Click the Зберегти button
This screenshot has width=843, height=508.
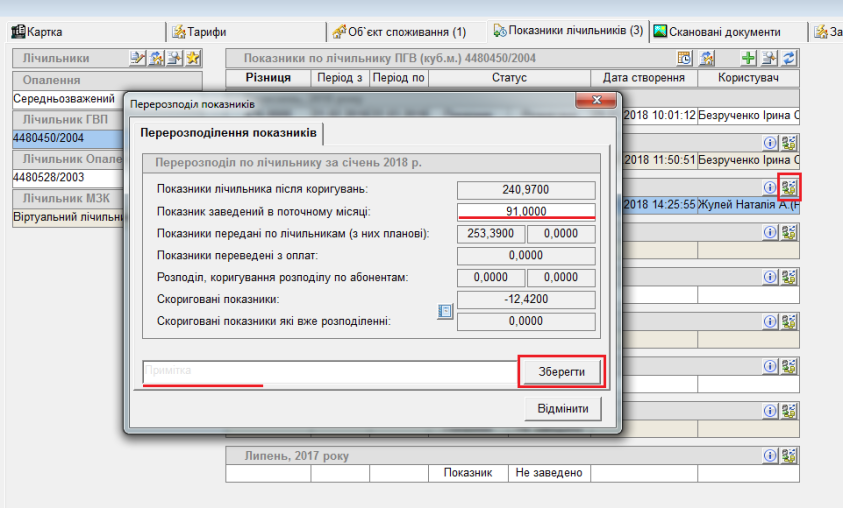pos(562,371)
